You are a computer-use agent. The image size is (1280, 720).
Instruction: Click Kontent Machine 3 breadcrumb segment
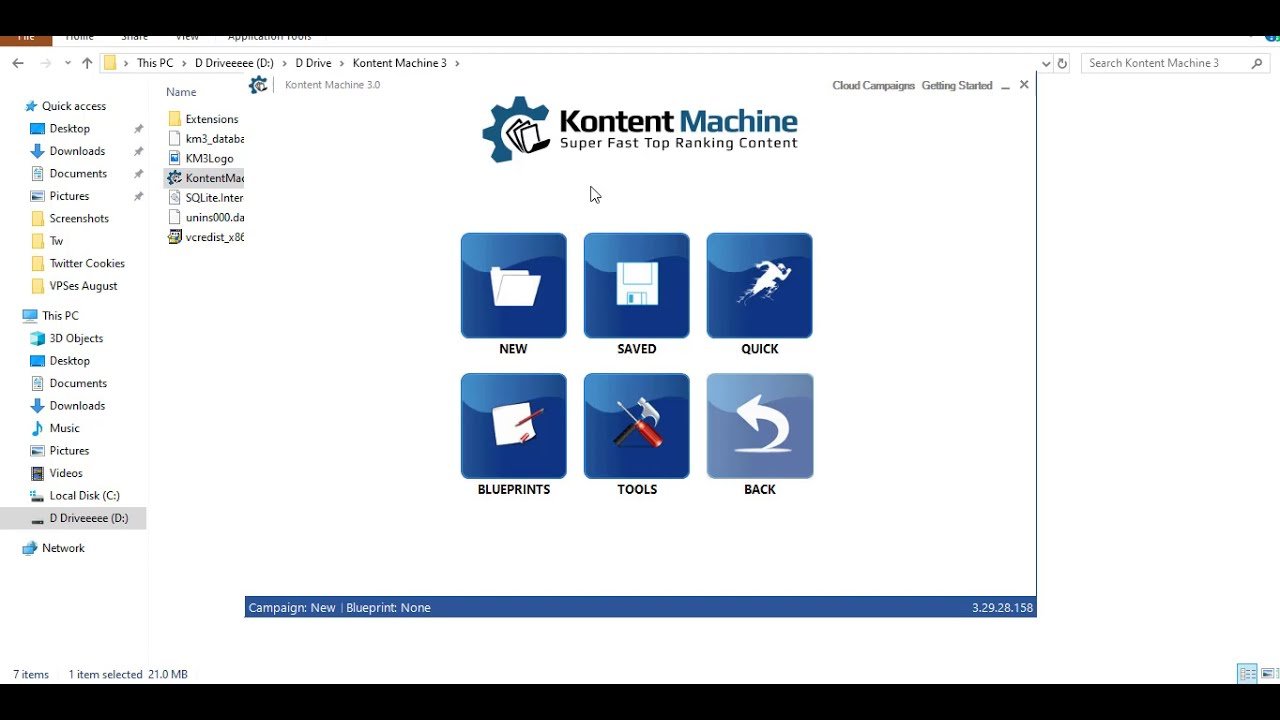click(400, 63)
